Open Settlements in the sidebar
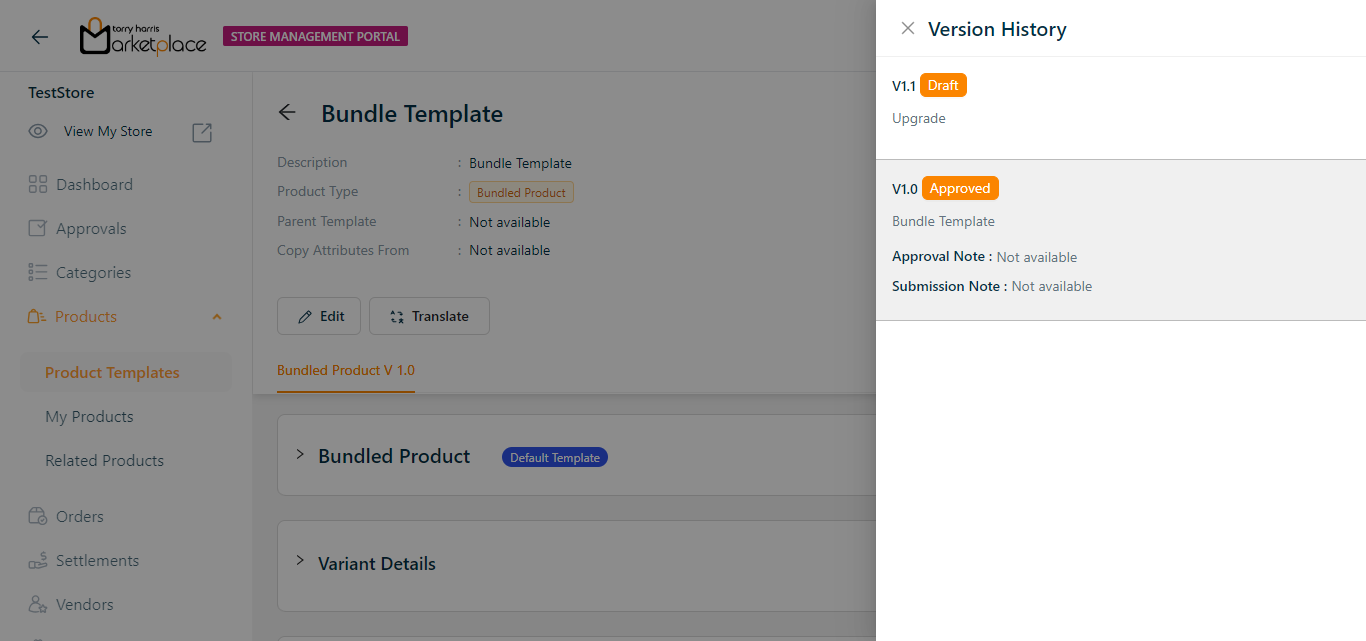 click(97, 561)
